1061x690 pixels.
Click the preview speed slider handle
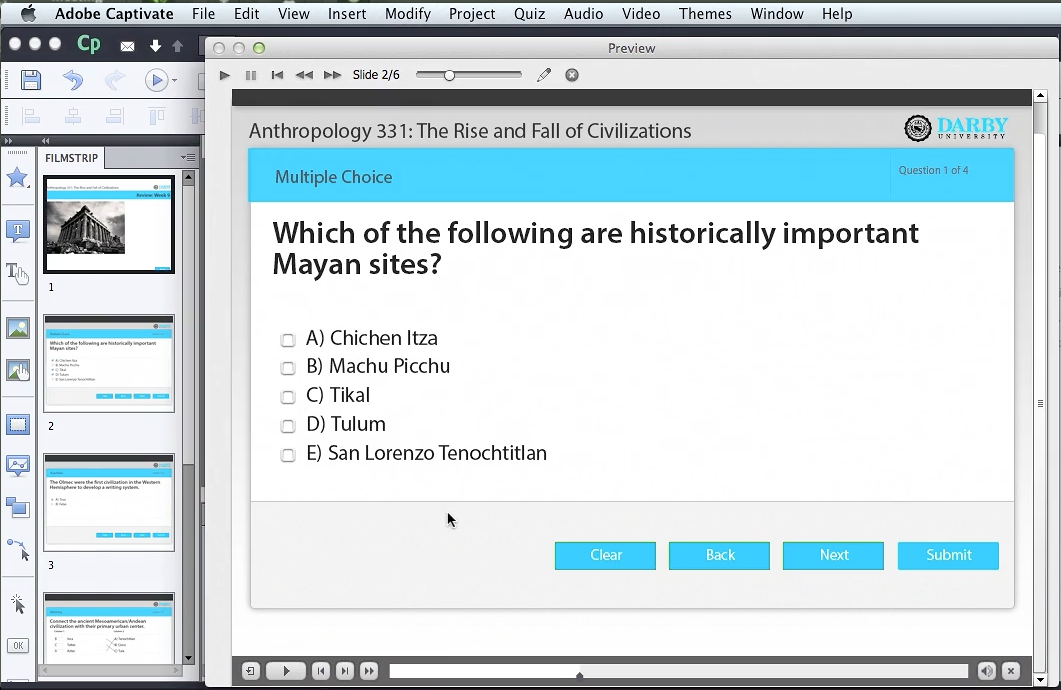pos(449,75)
